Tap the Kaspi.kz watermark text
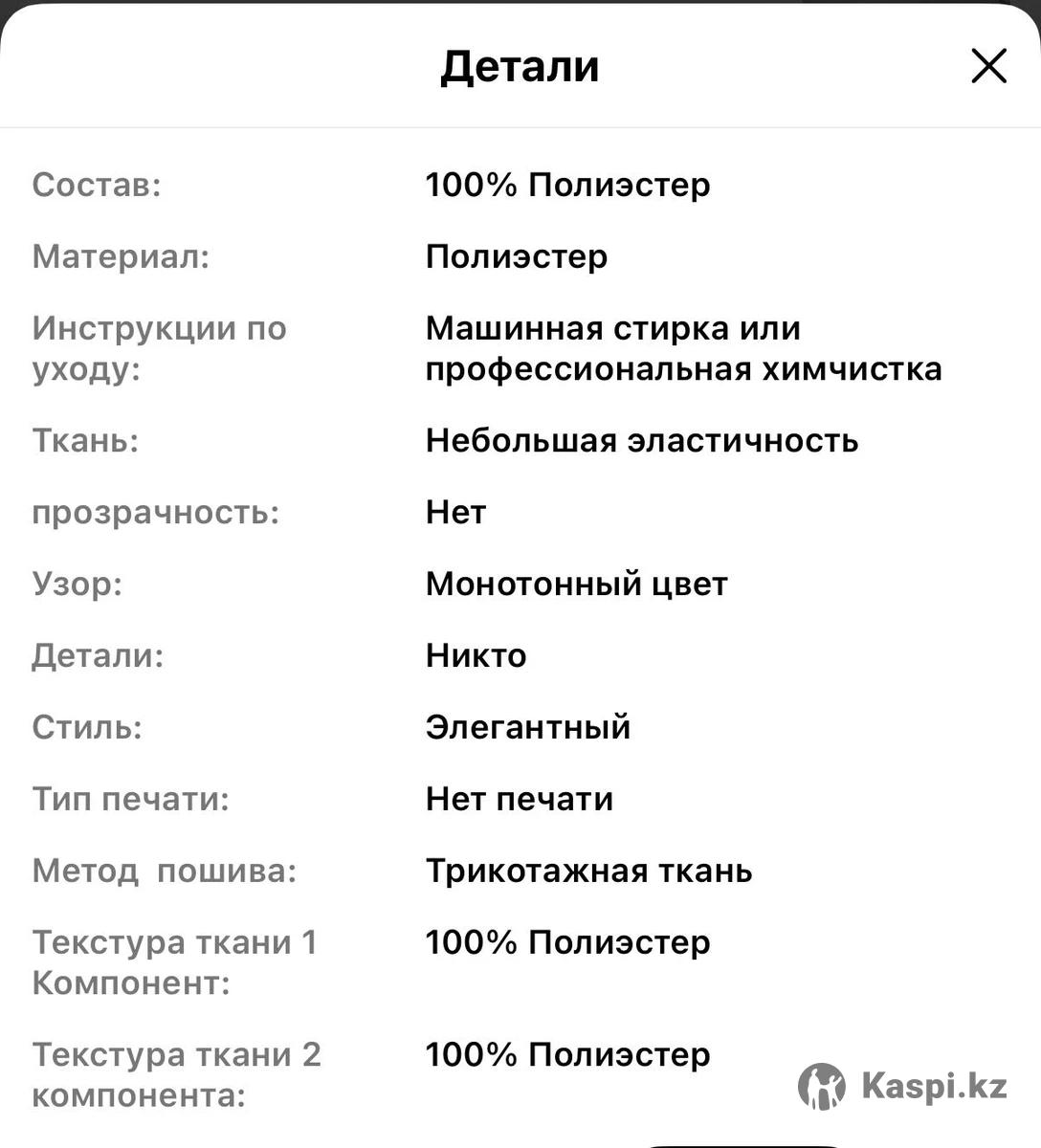1041x1148 pixels. 934,1087
